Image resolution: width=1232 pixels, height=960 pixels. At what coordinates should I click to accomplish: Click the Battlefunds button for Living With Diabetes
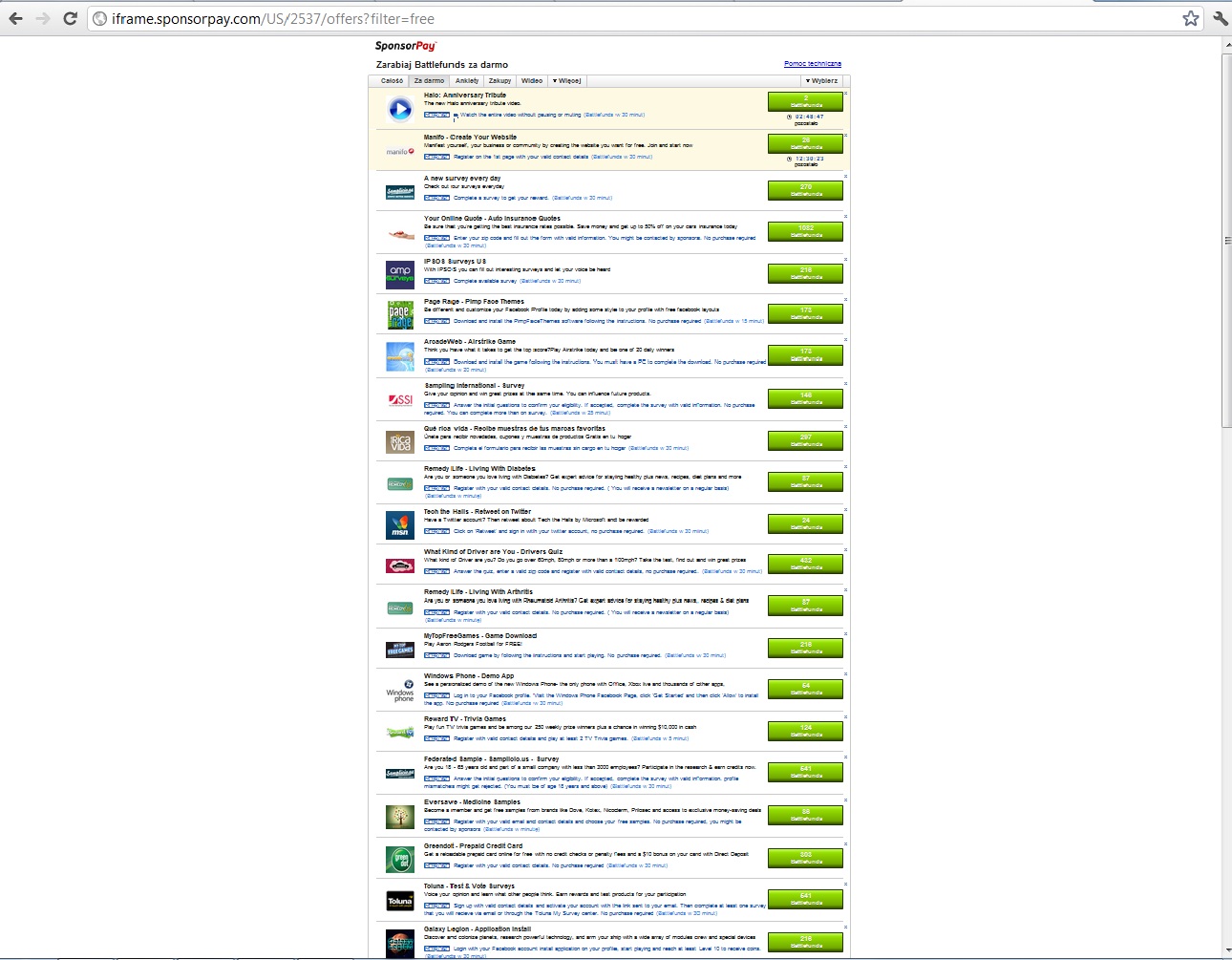coord(805,481)
